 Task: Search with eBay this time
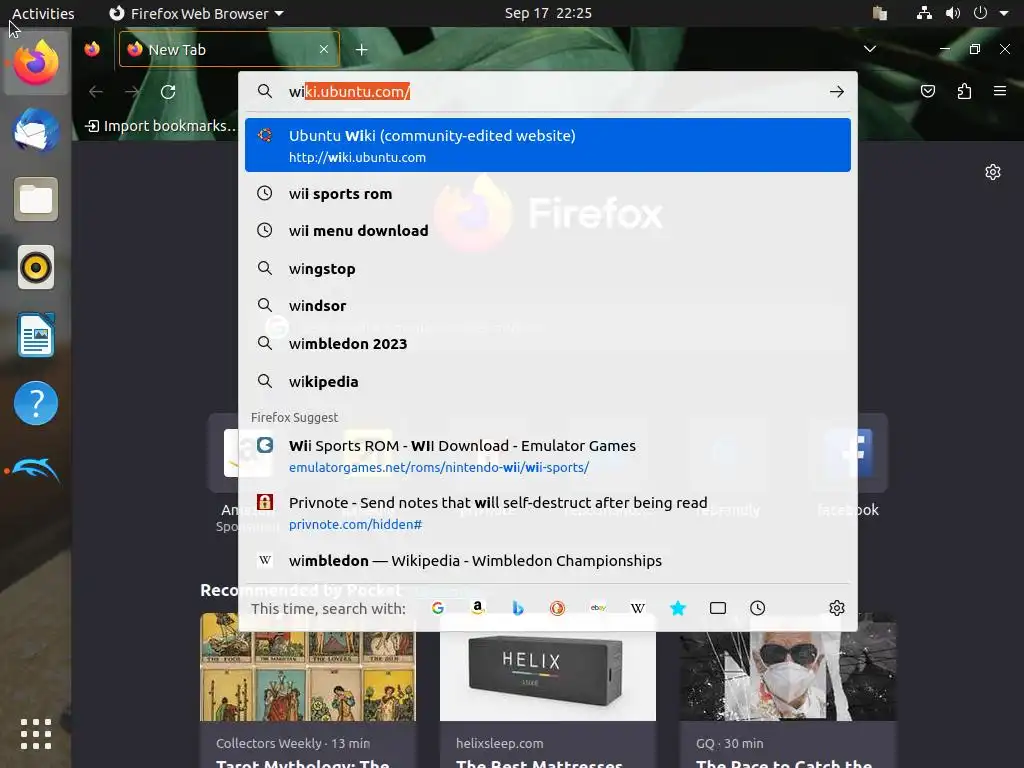[598, 608]
